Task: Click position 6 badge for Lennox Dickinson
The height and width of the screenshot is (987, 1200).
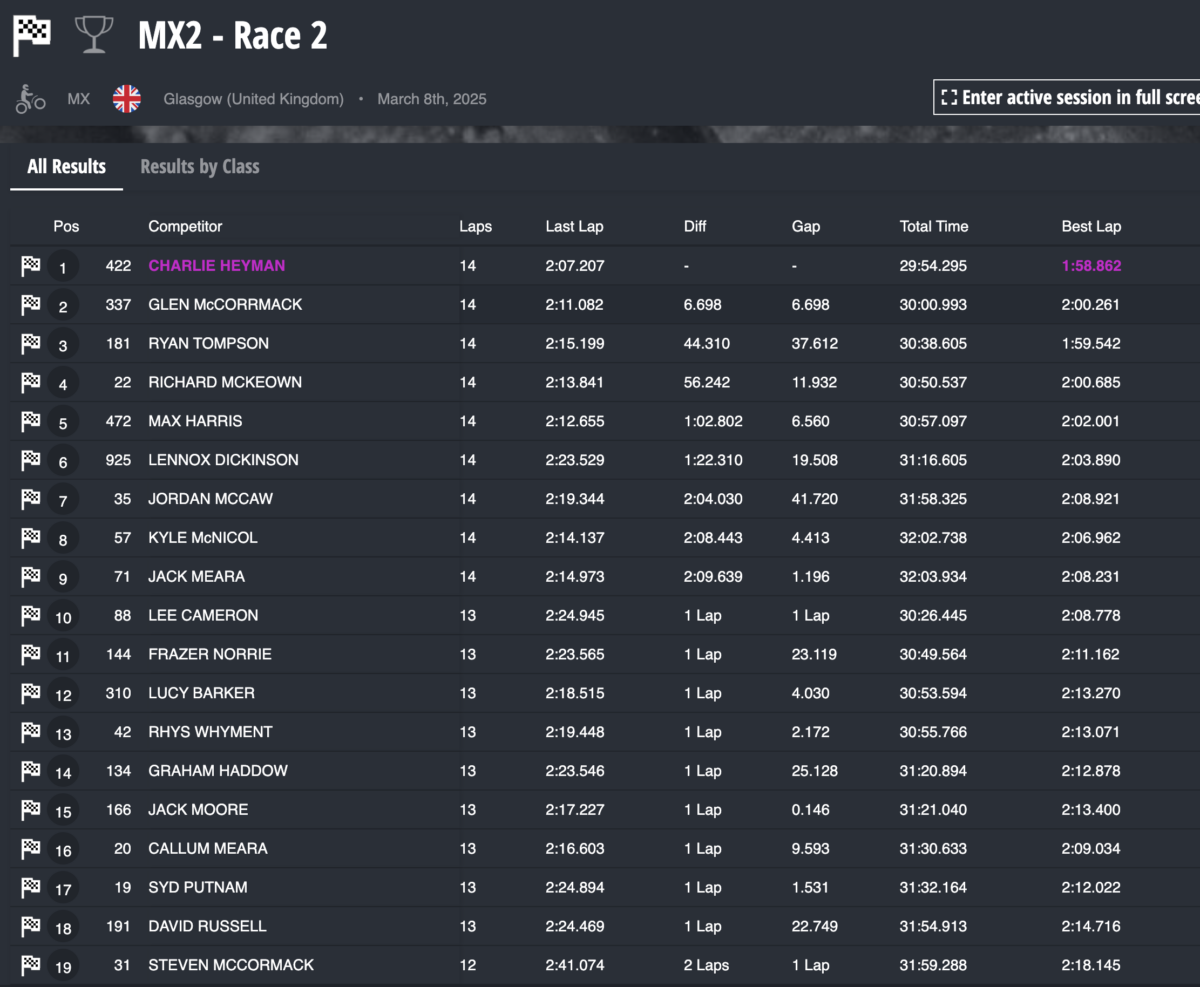Action: (x=63, y=462)
